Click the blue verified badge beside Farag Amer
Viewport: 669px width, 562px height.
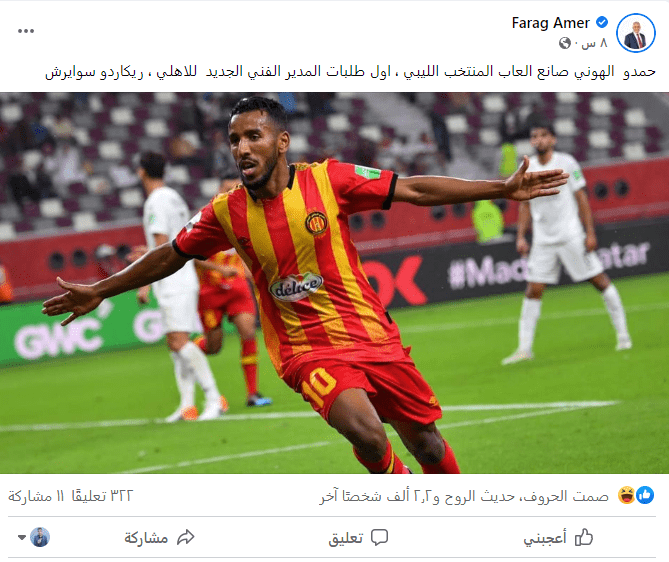coord(602,22)
